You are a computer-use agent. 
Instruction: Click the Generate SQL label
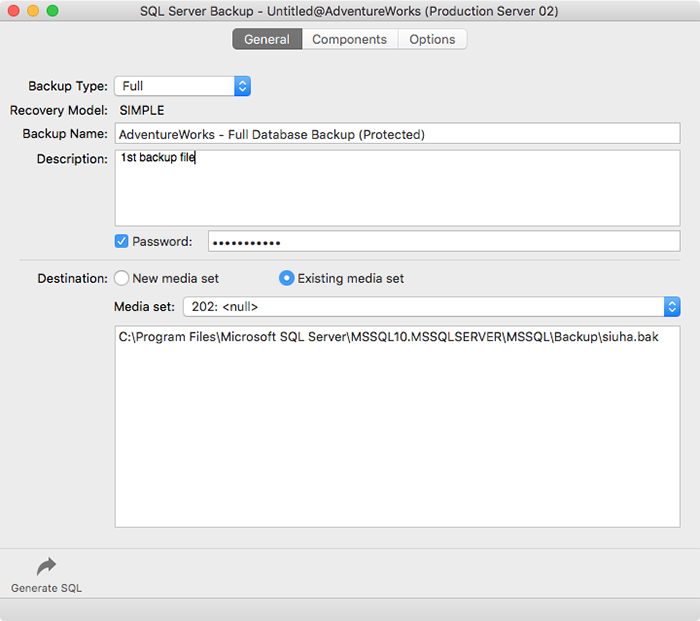(x=46, y=588)
